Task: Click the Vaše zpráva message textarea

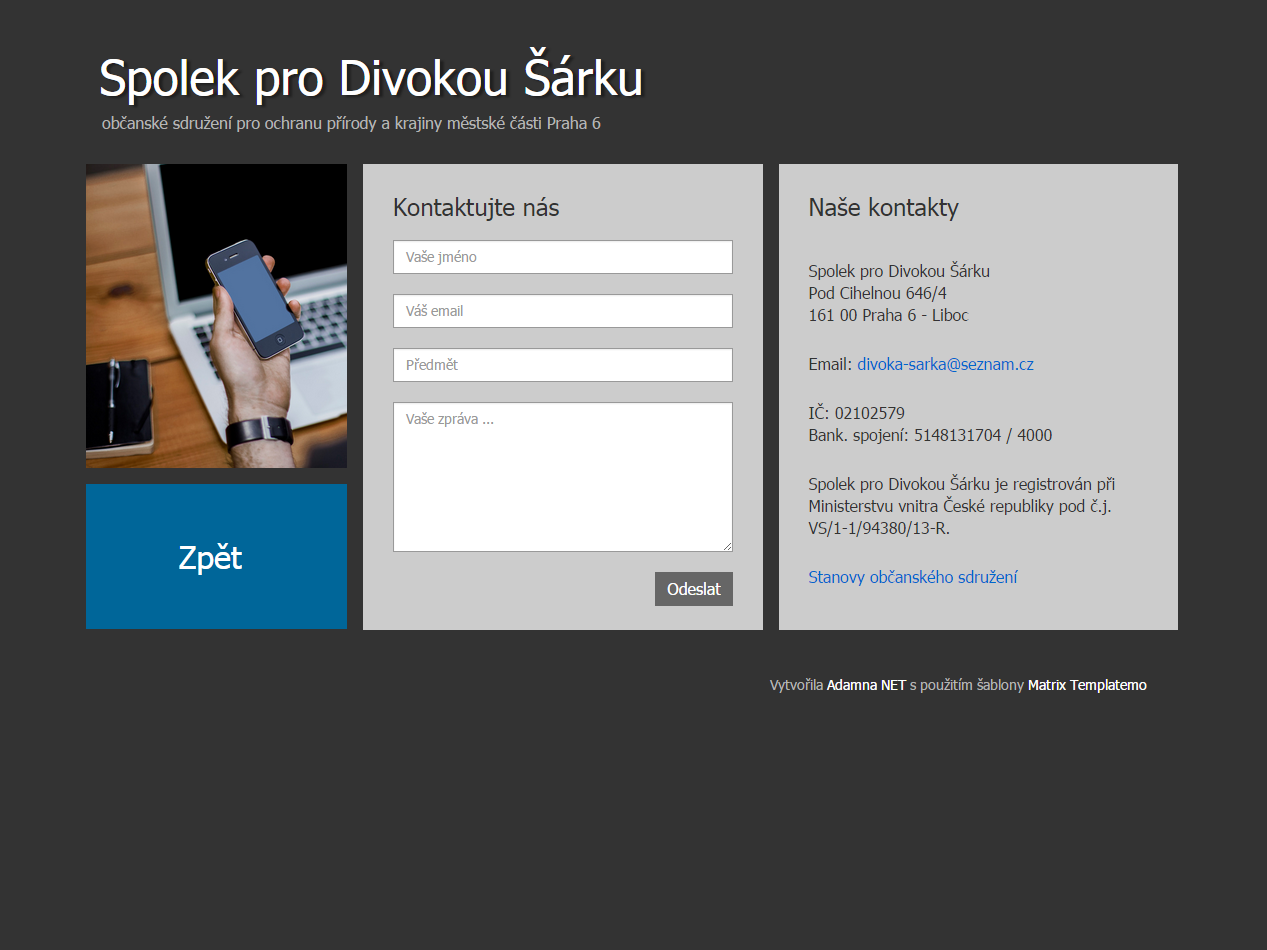Action: (563, 477)
